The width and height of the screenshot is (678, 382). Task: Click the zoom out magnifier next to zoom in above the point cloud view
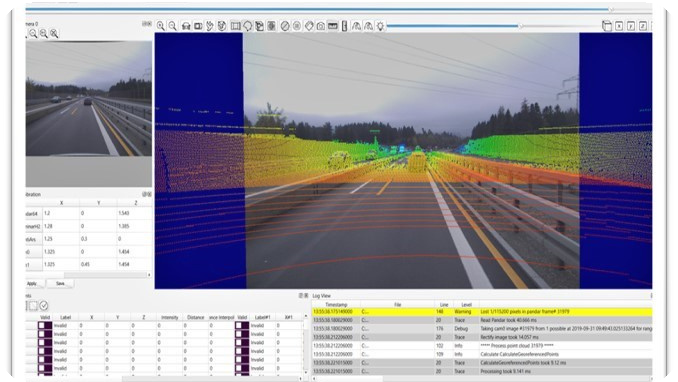coord(173,26)
